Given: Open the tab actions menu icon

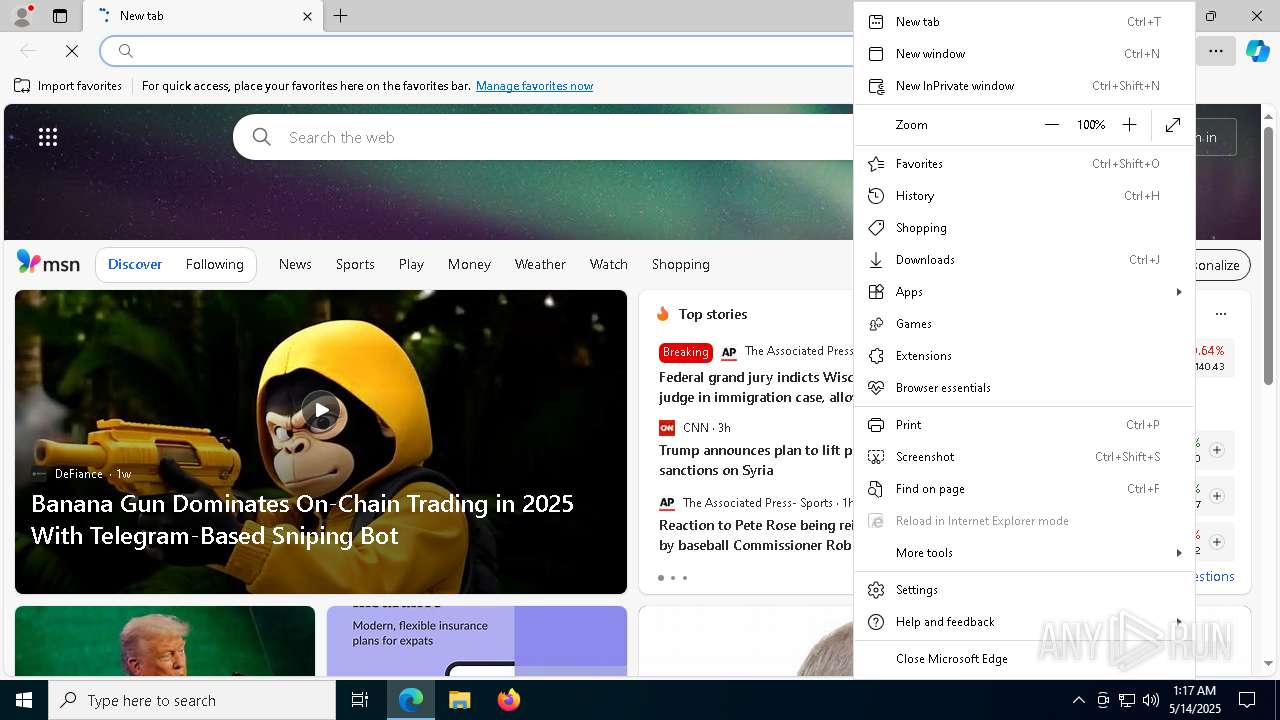Looking at the screenshot, I should 60,16.
